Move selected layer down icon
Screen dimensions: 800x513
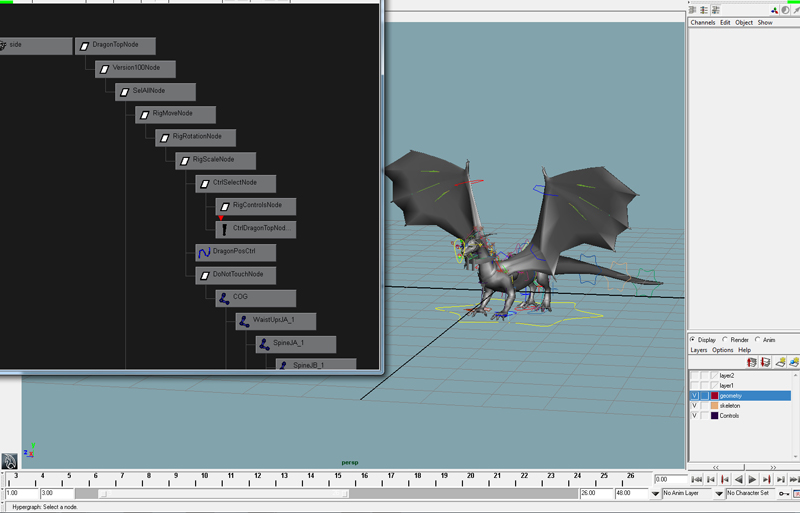(765, 362)
